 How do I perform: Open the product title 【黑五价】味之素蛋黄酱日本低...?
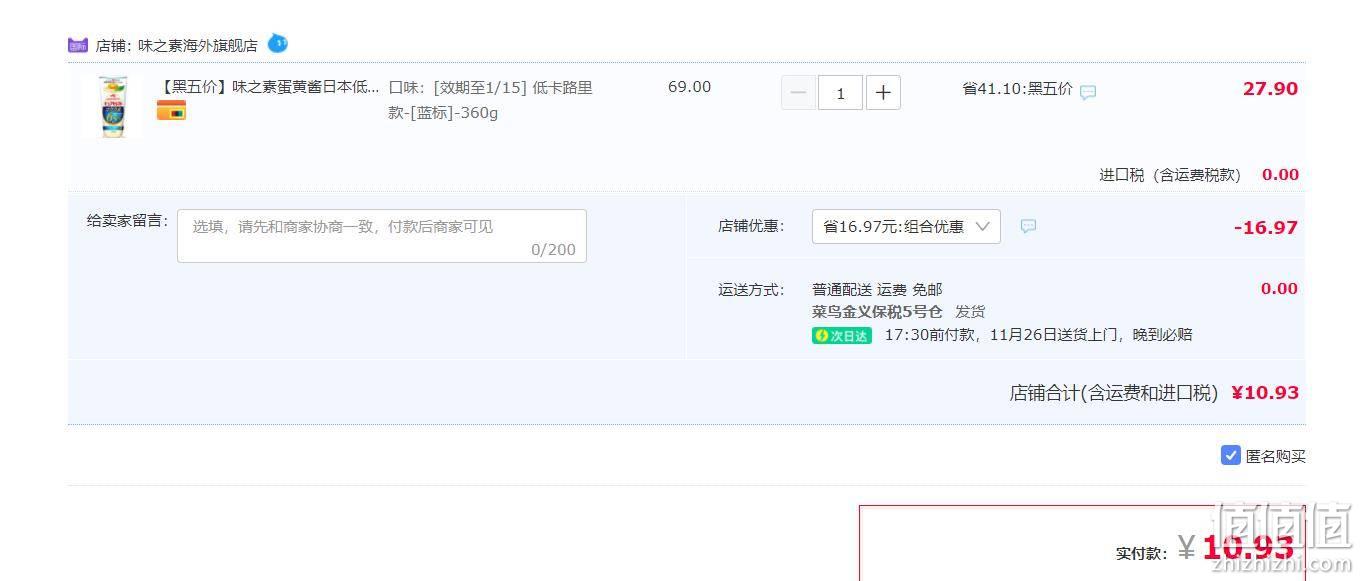(269, 87)
